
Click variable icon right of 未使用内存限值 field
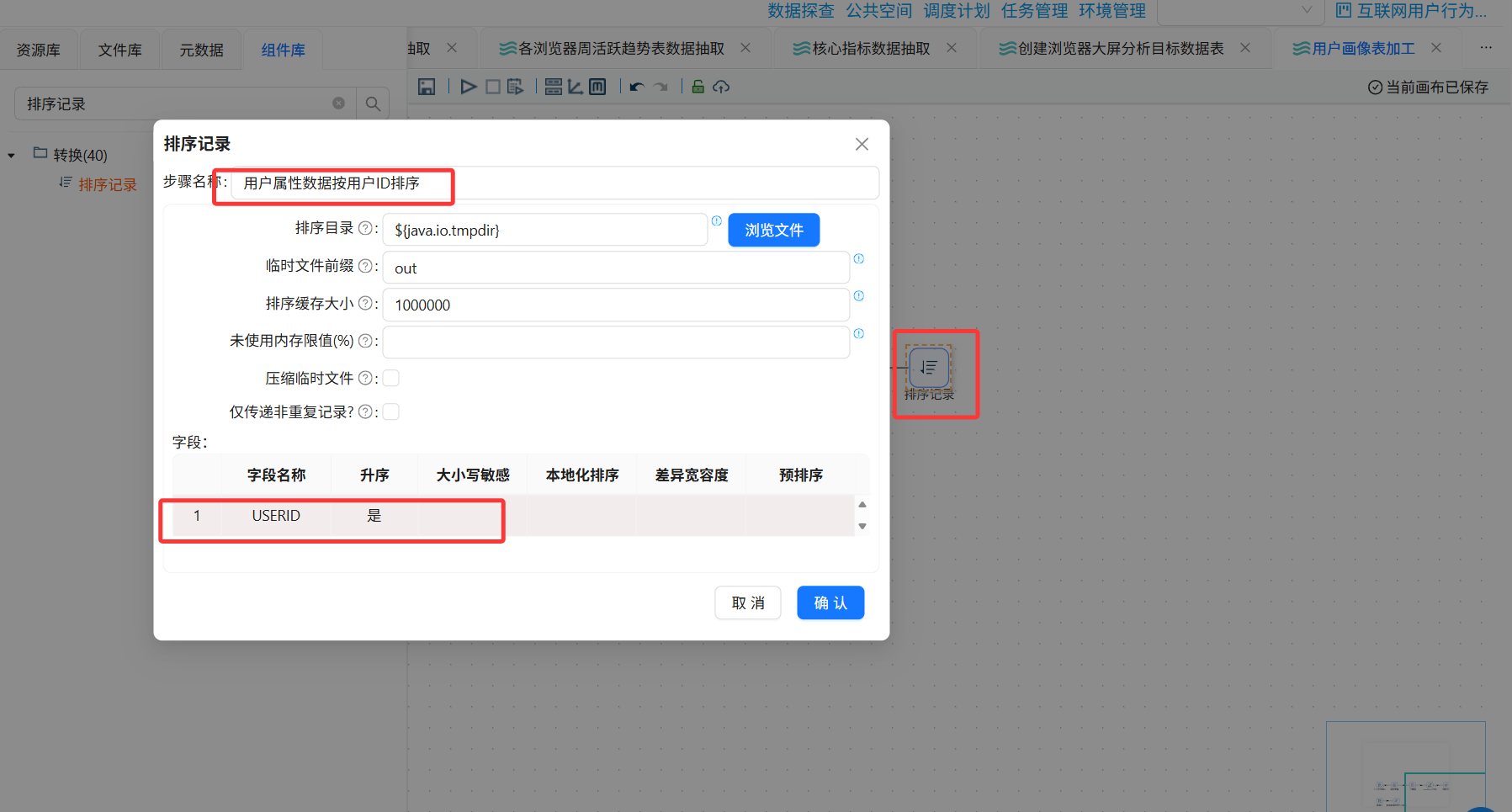pyautogui.click(x=858, y=333)
